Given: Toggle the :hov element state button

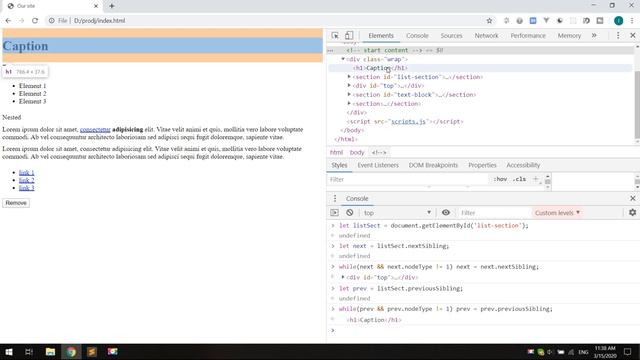Looking at the screenshot, I should (500, 179).
